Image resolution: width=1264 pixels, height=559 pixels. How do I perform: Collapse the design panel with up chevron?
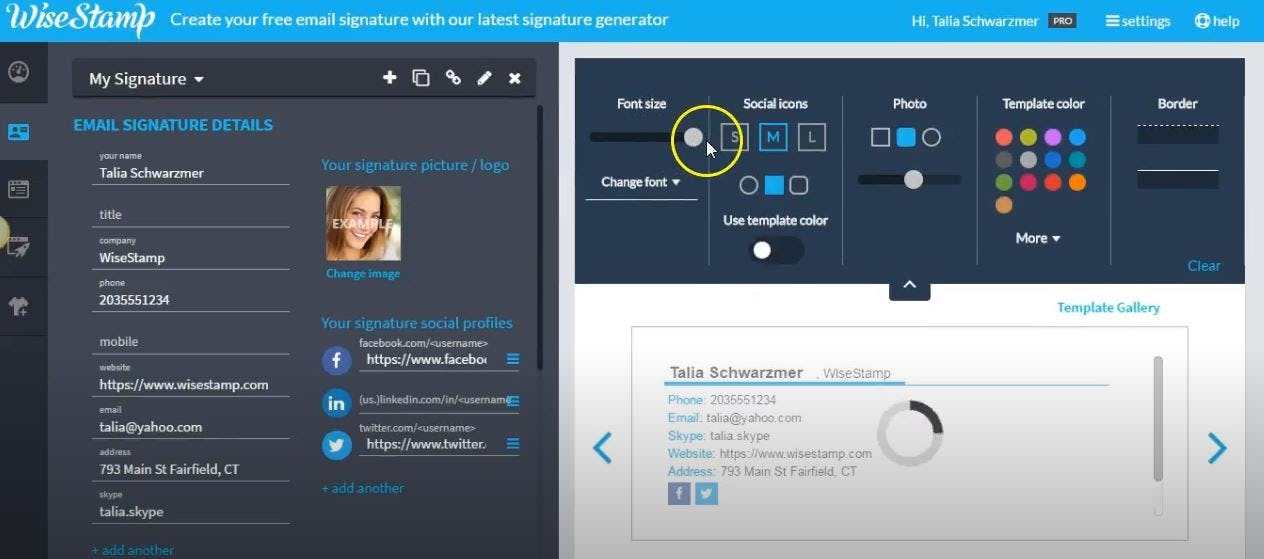tap(910, 286)
